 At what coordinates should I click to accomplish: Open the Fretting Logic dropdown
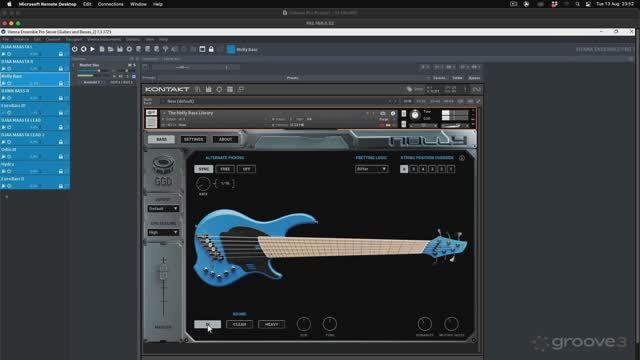pos(371,169)
